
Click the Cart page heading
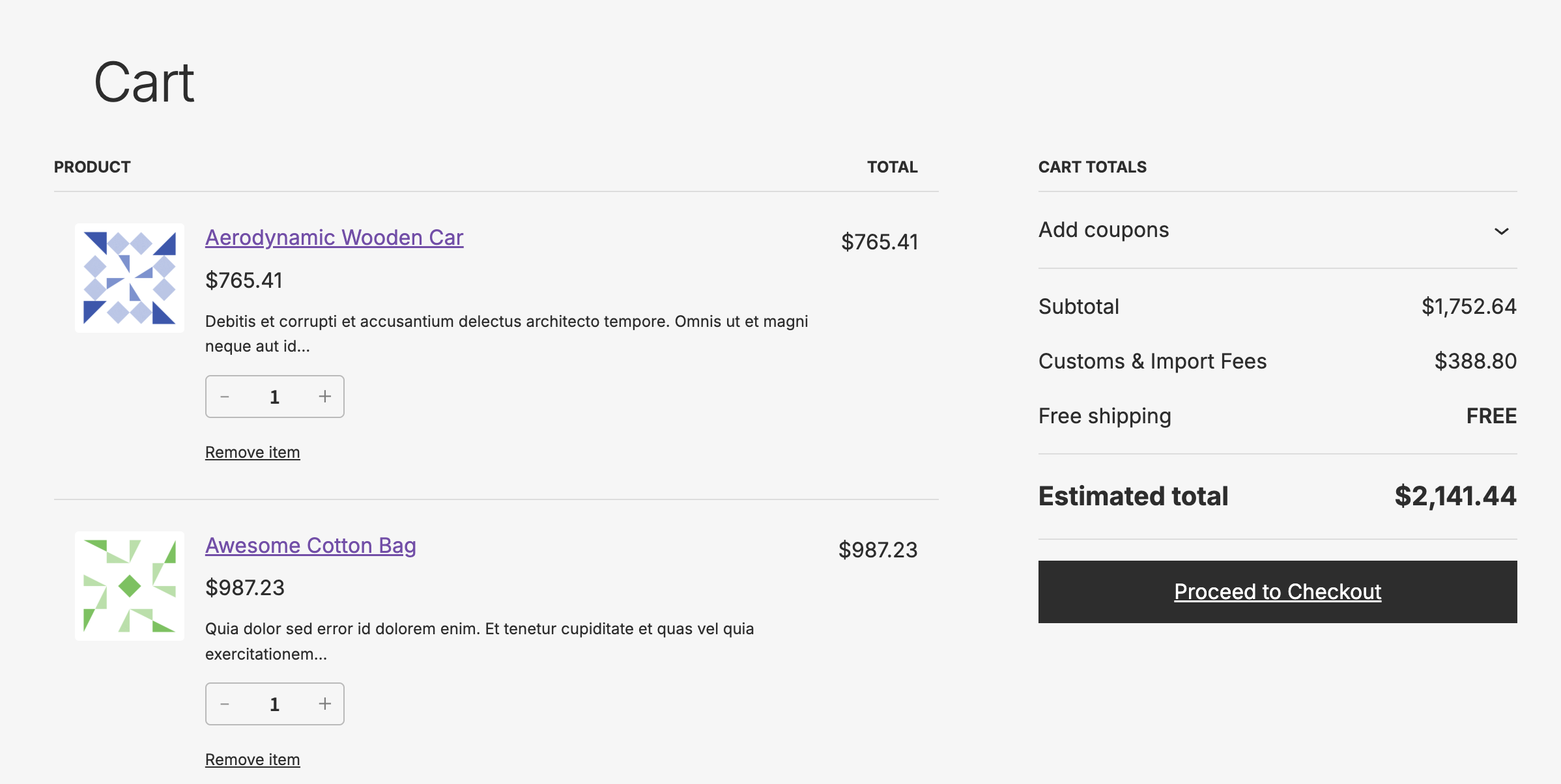pos(144,83)
